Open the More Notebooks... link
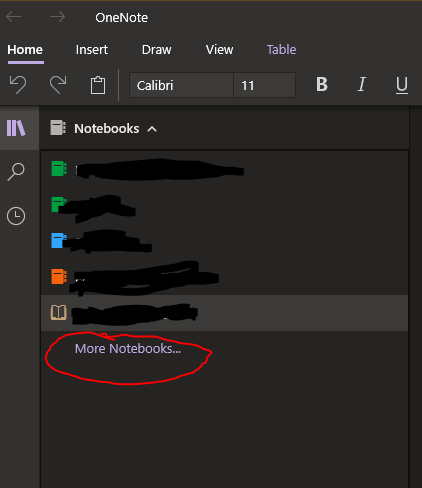 coord(128,349)
